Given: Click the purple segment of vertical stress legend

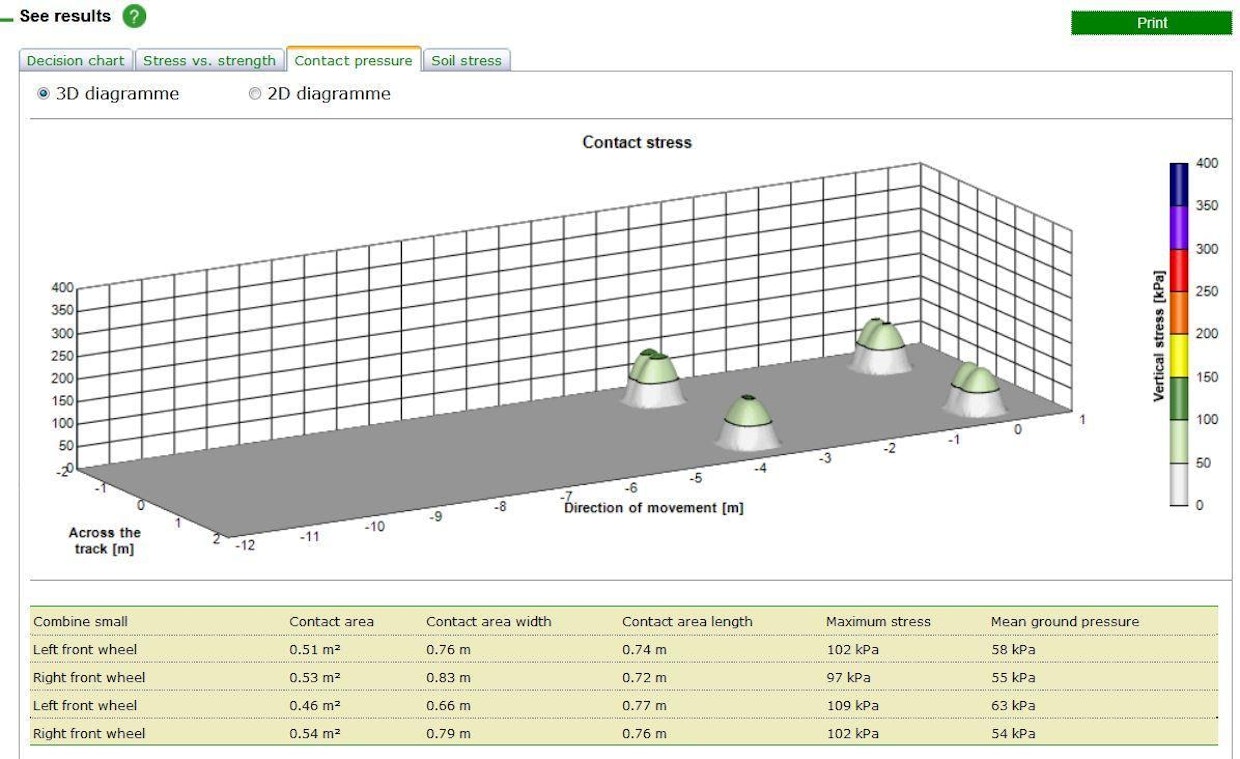Looking at the screenshot, I should pyautogui.click(x=1179, y=227).
